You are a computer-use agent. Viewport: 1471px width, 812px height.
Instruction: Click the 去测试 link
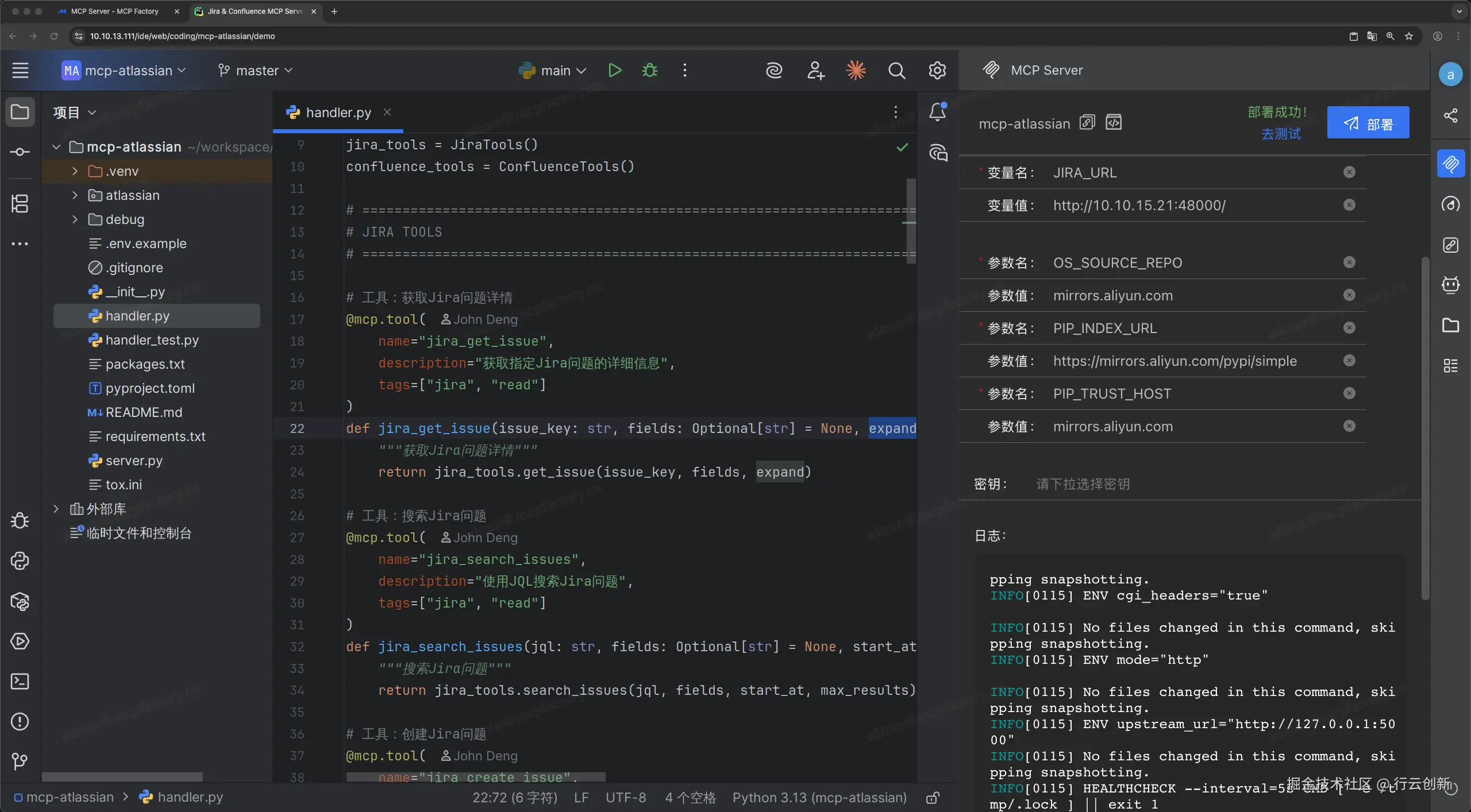(1280, 134)
